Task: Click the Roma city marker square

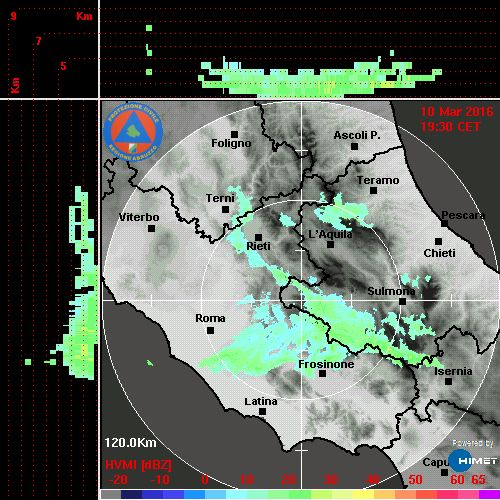Action: [x=210, y=331]
